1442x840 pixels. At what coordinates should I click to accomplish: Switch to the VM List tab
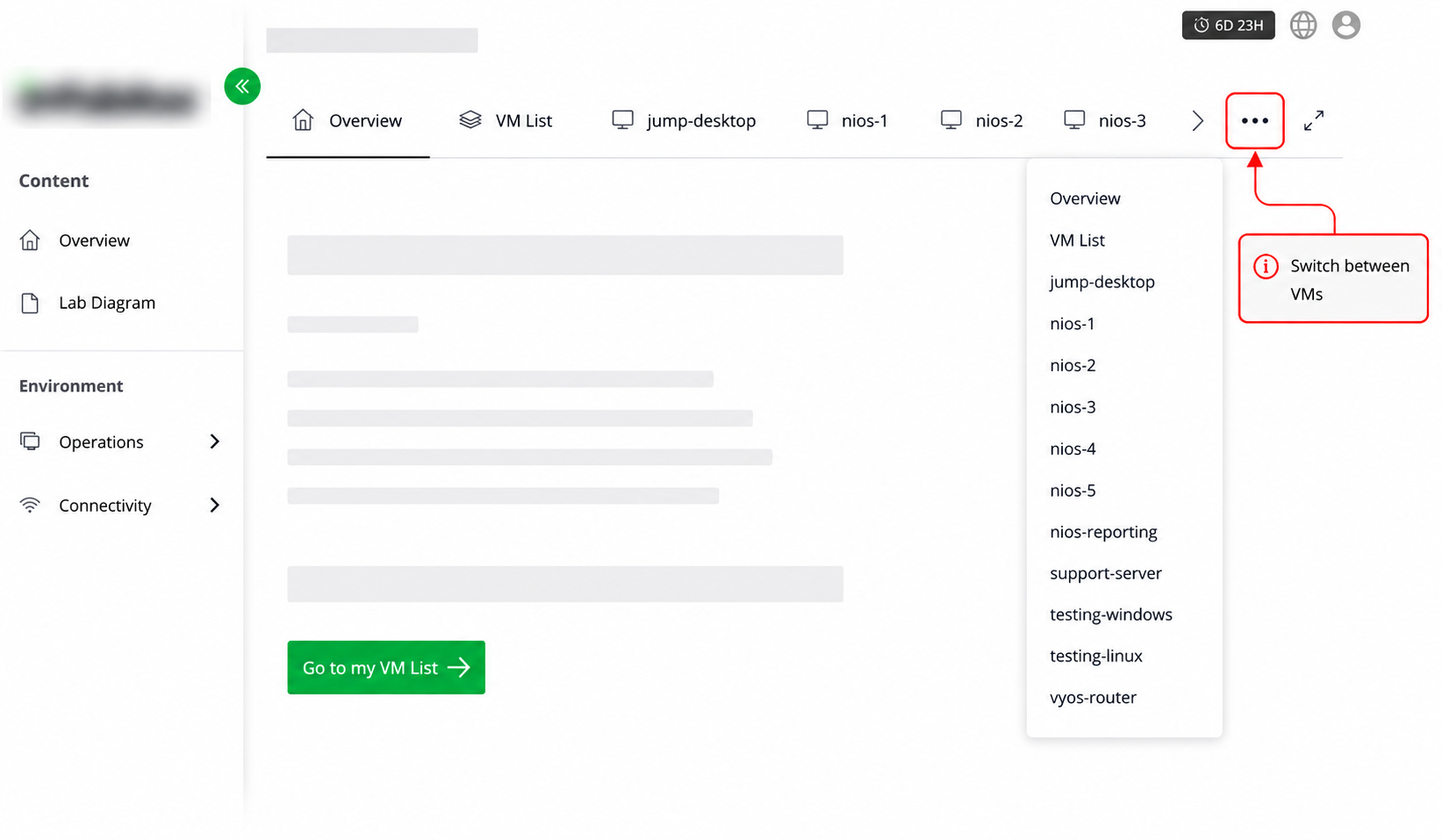(x=506, y=120)
